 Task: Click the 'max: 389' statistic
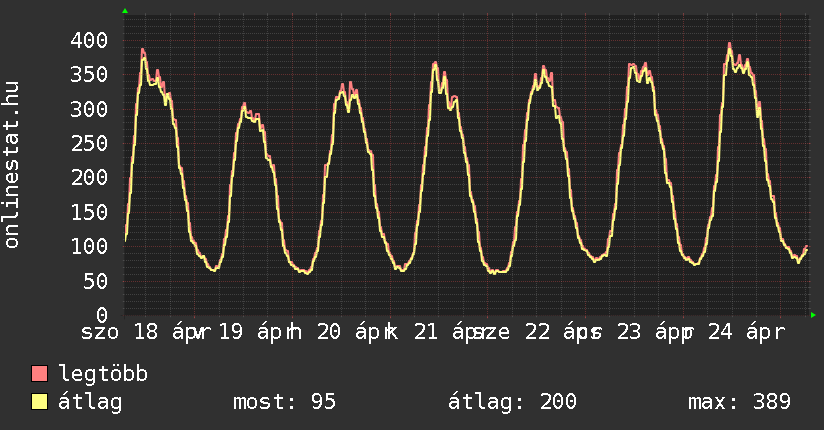click(739, 402)
